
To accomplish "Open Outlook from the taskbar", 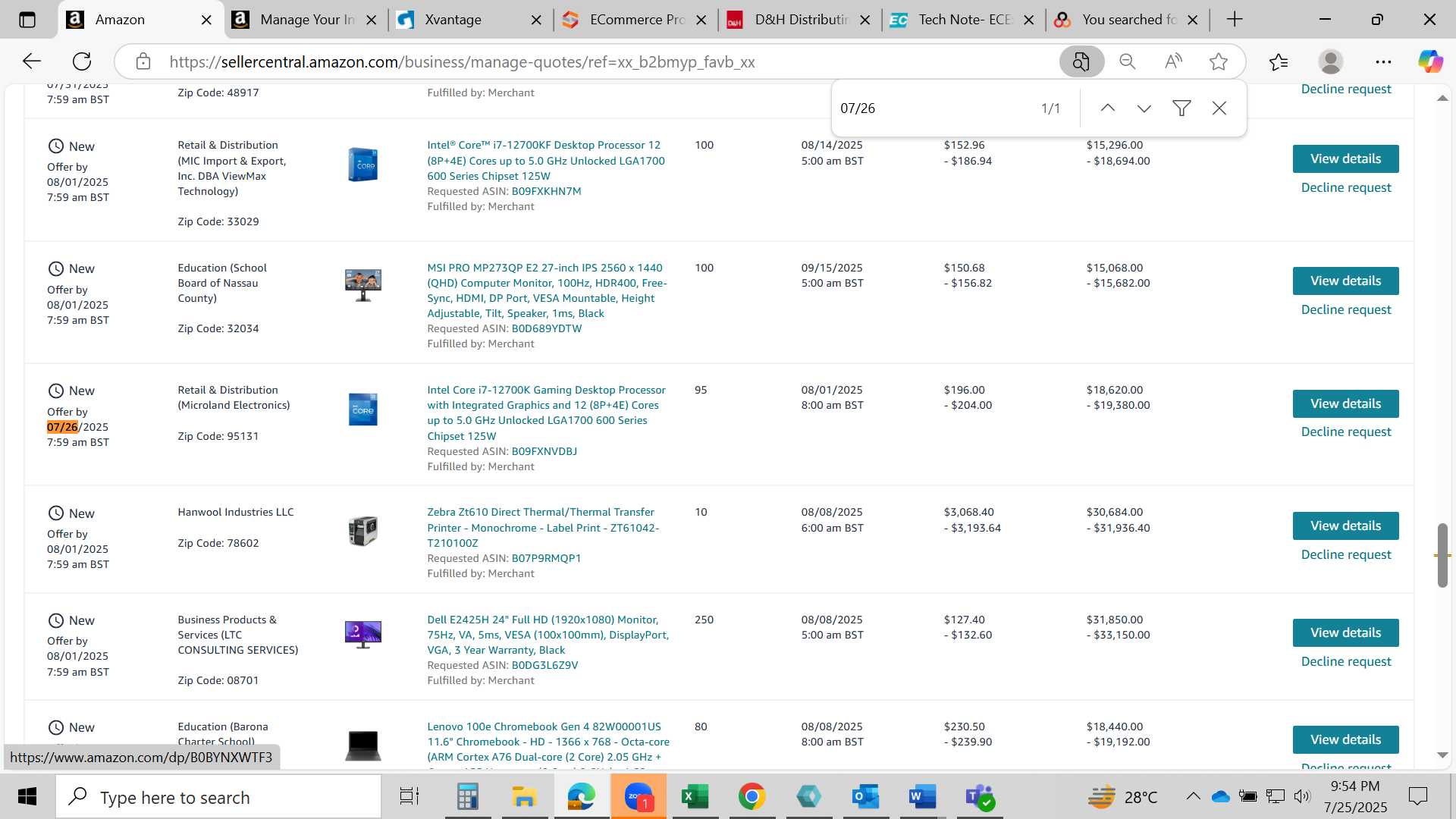I will 865,797.
